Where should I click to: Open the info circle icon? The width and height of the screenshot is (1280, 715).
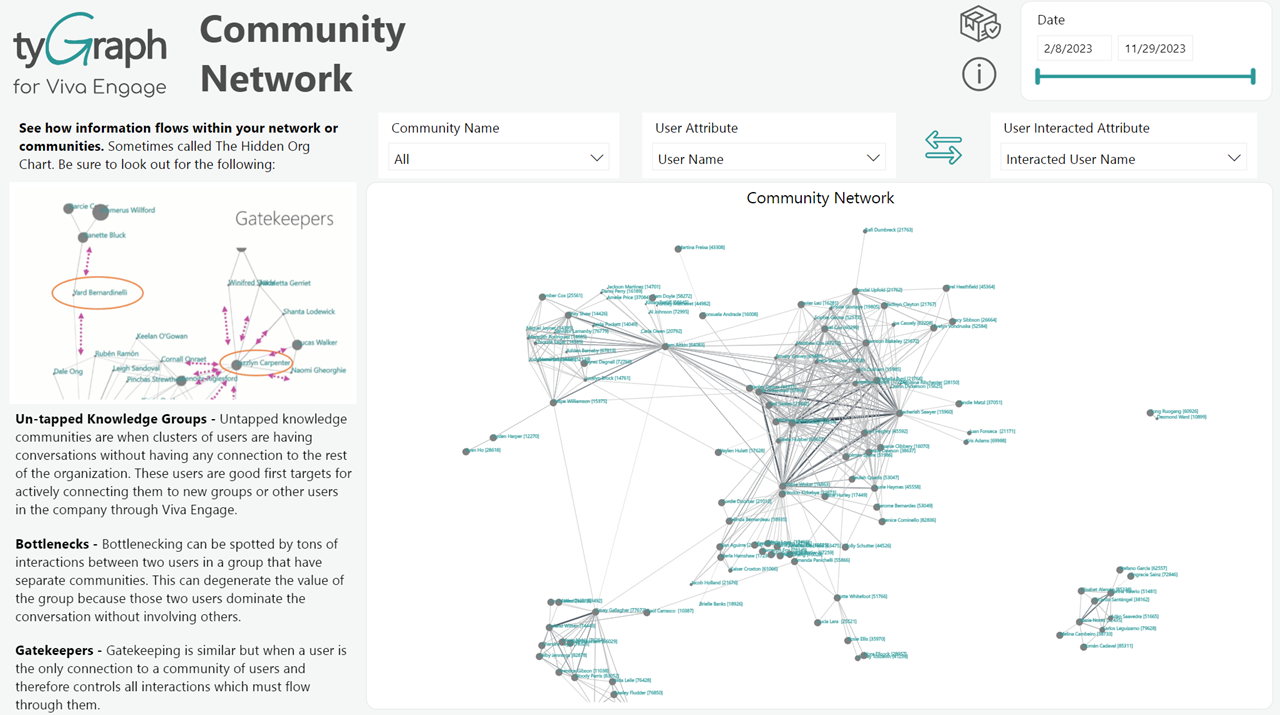[x=979, y=74]
